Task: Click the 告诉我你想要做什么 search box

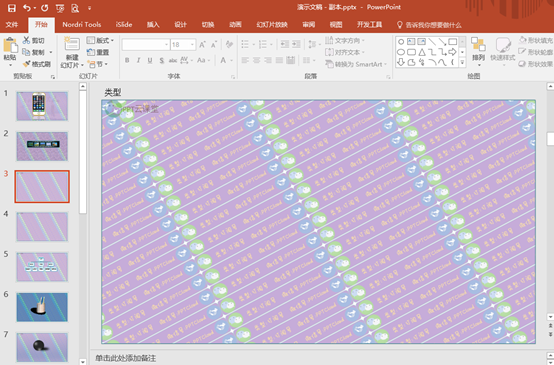Action: 429,25
